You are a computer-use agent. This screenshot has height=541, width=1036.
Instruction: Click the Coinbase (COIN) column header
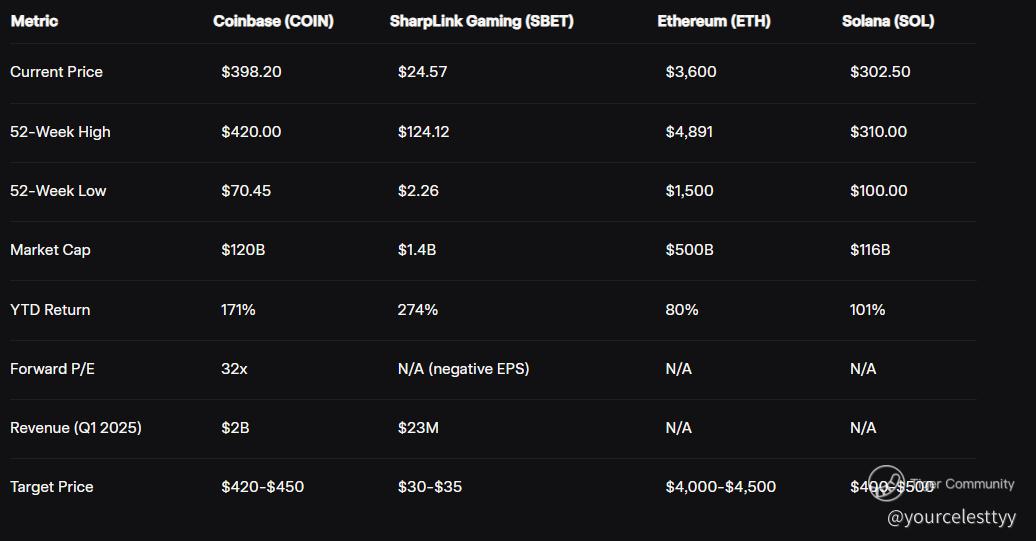point(273,21)
